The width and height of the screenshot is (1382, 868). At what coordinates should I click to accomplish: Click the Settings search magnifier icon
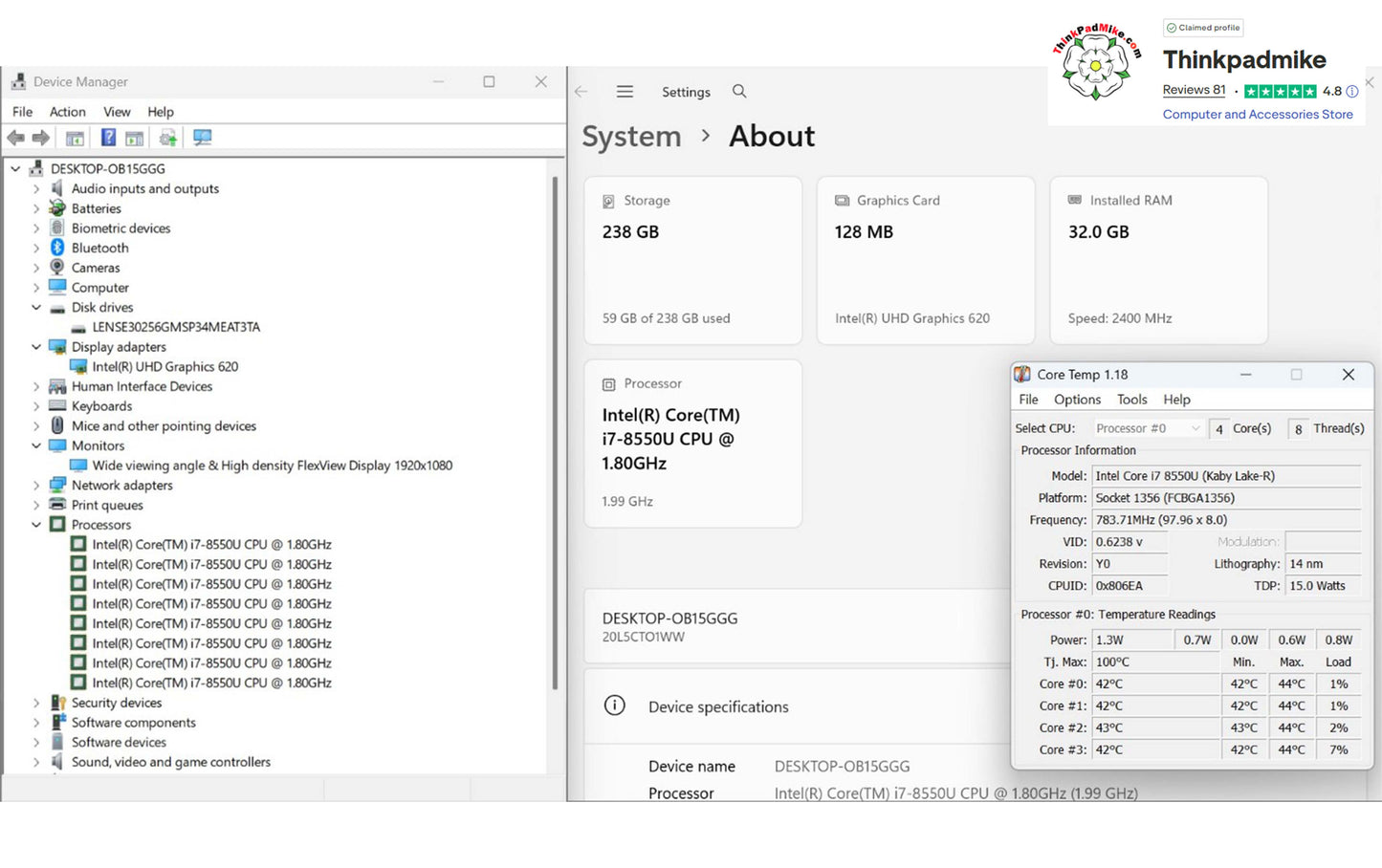739,91
